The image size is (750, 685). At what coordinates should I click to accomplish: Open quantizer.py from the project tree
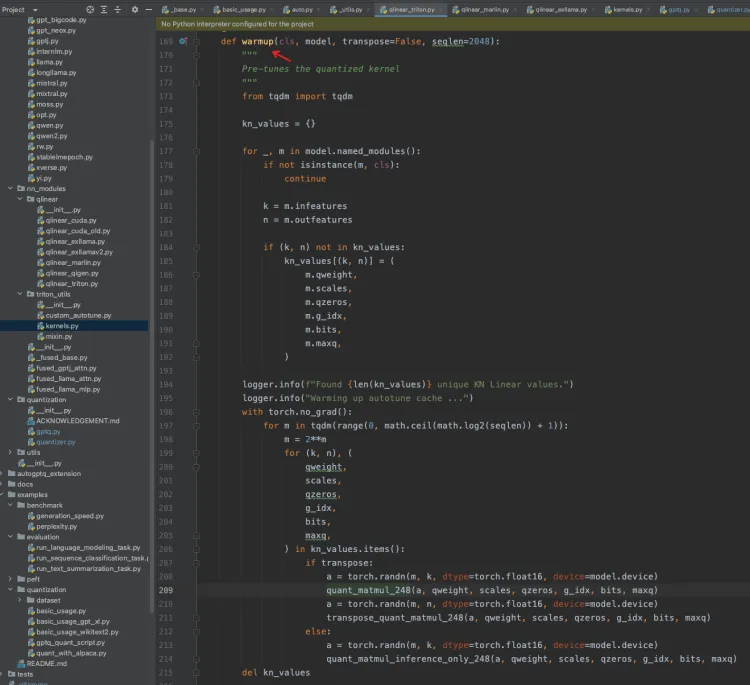[56, 441]
